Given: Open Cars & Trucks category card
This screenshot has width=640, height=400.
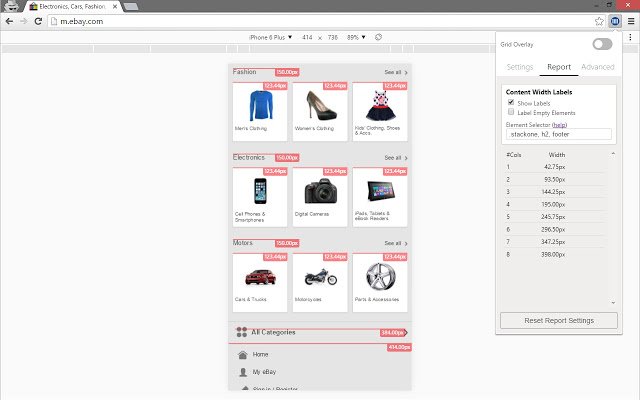Looking at the screenshot, I should pos(260,282).
